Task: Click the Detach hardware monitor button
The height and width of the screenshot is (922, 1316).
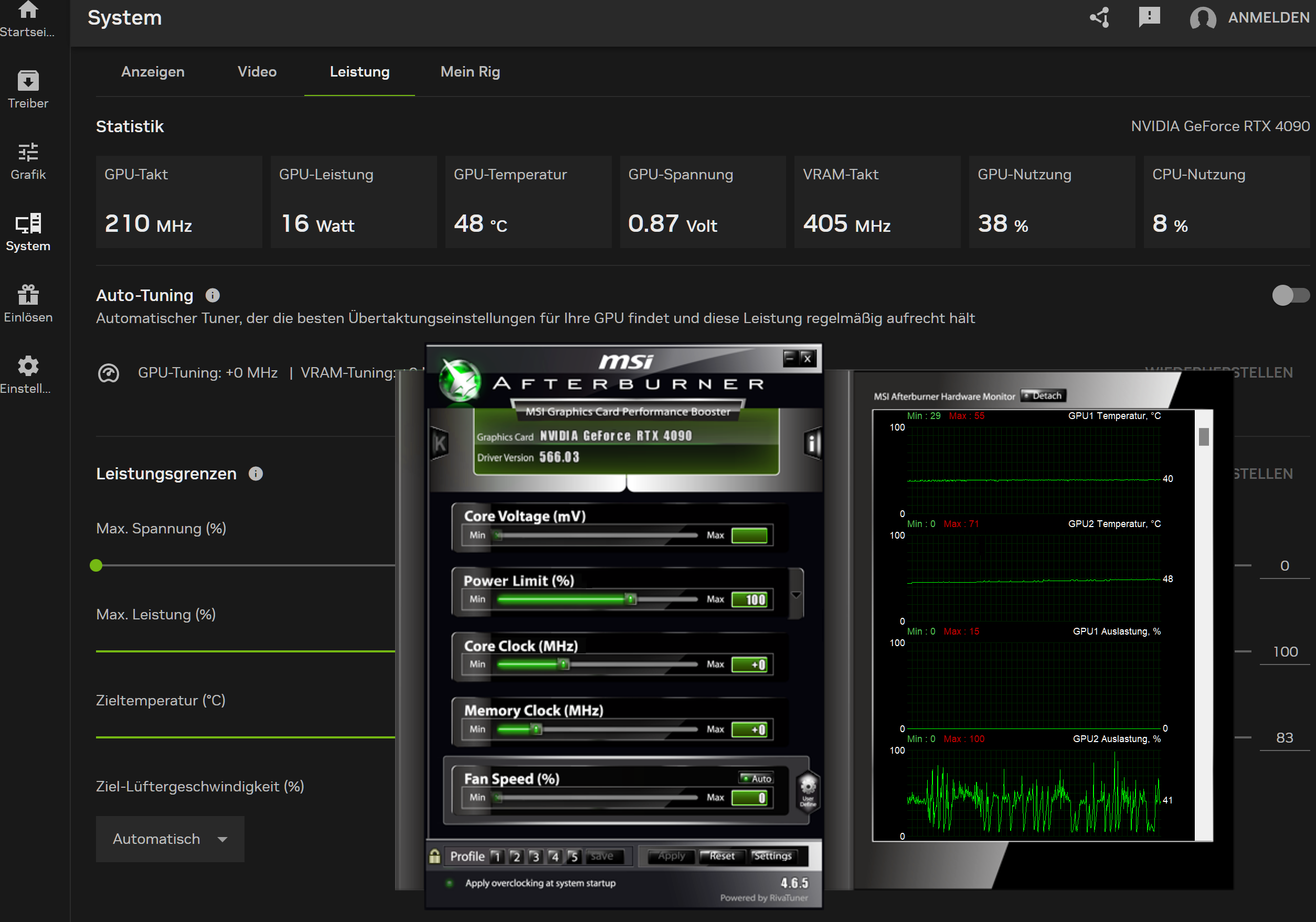Action: [x=1044, y=395]
